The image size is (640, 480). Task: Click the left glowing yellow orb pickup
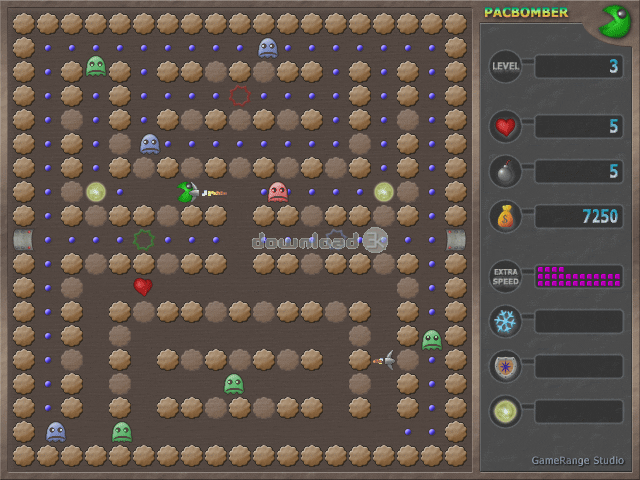(96, 192)
